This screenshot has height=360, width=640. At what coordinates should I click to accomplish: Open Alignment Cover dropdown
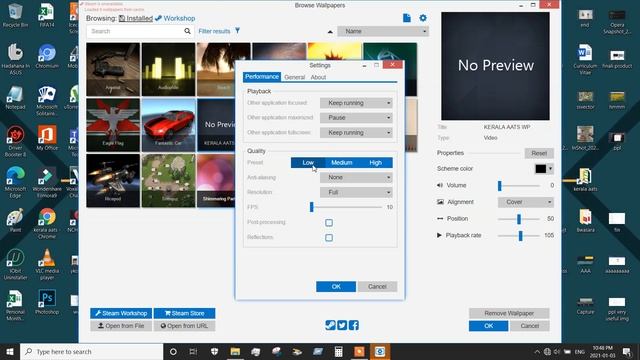[x=526, y=202]
